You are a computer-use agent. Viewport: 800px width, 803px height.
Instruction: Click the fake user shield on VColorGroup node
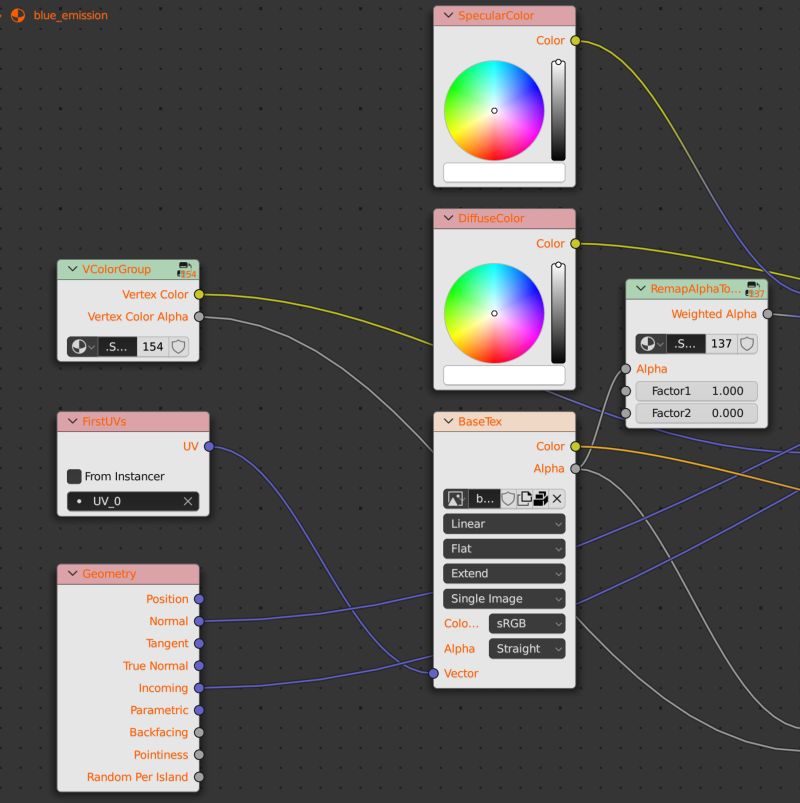pyautogui.click(x=180, y=347)
